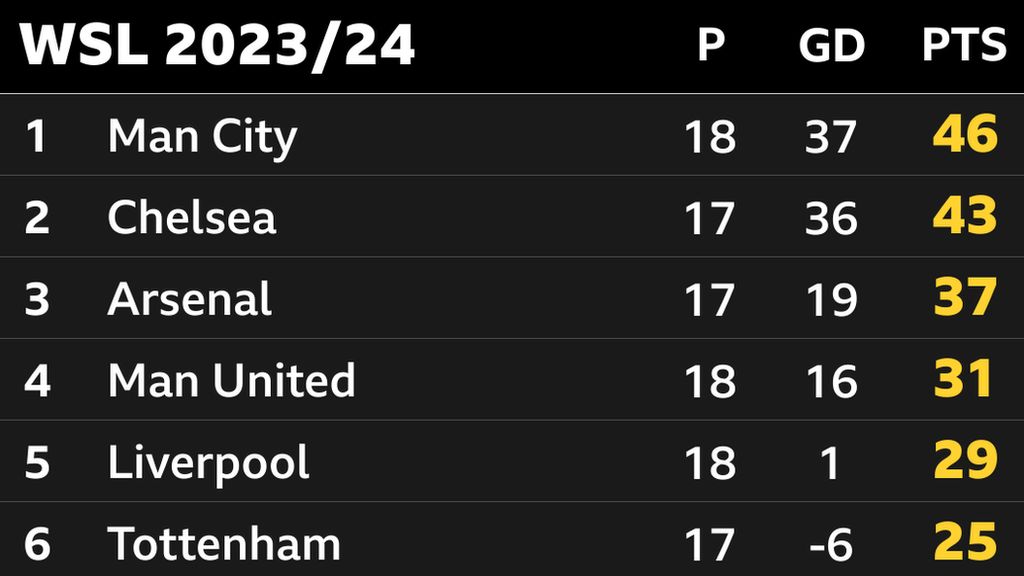The height and width of the screenshot is (576, 1024).
Task: Click Man City's 46 points value
Action: 965,135
